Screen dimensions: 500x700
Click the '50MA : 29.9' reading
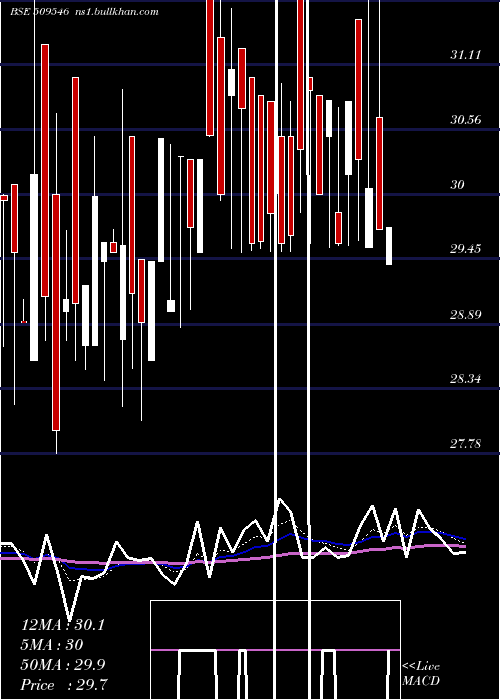(63, 665)
